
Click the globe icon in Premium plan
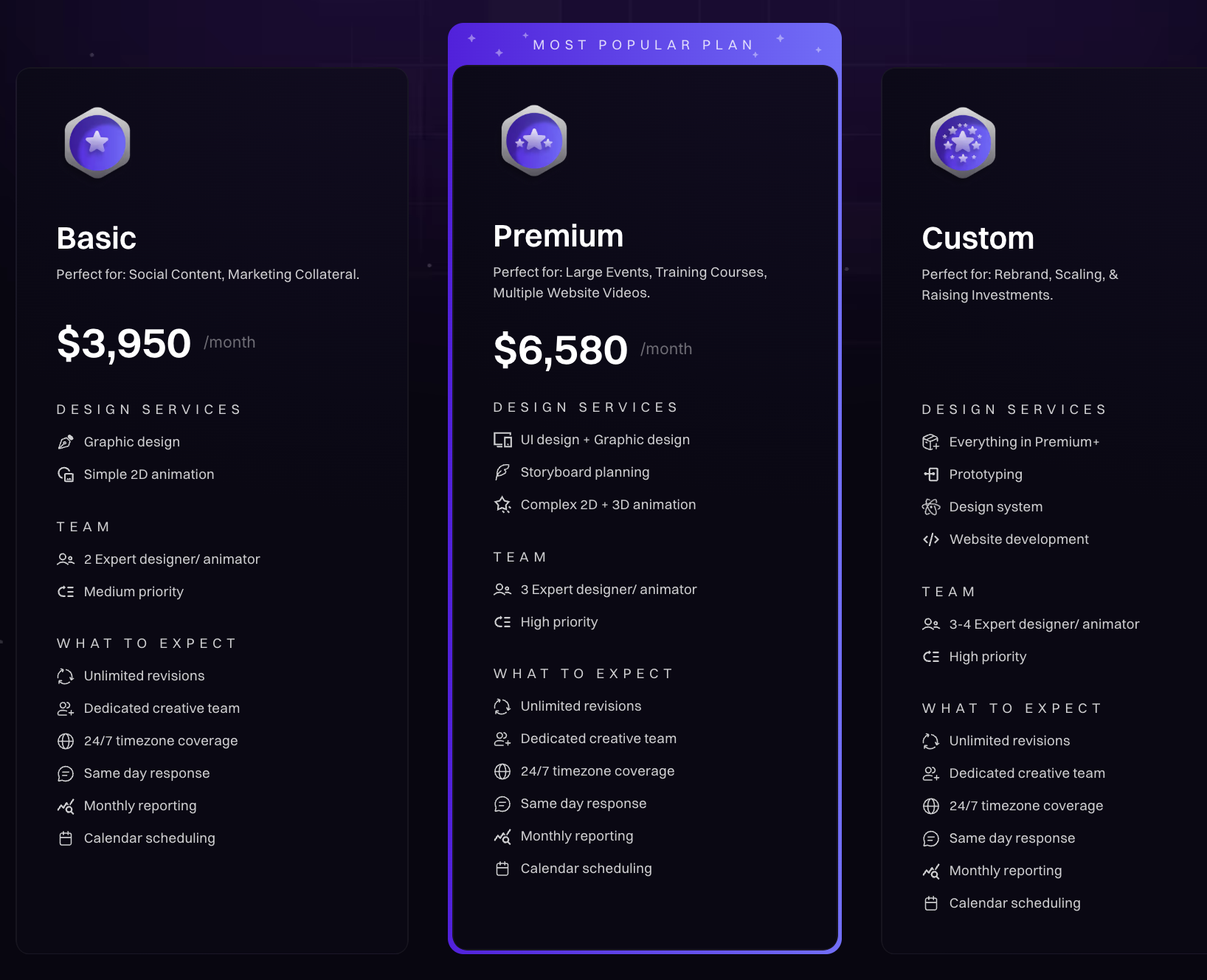pos(502,771)
